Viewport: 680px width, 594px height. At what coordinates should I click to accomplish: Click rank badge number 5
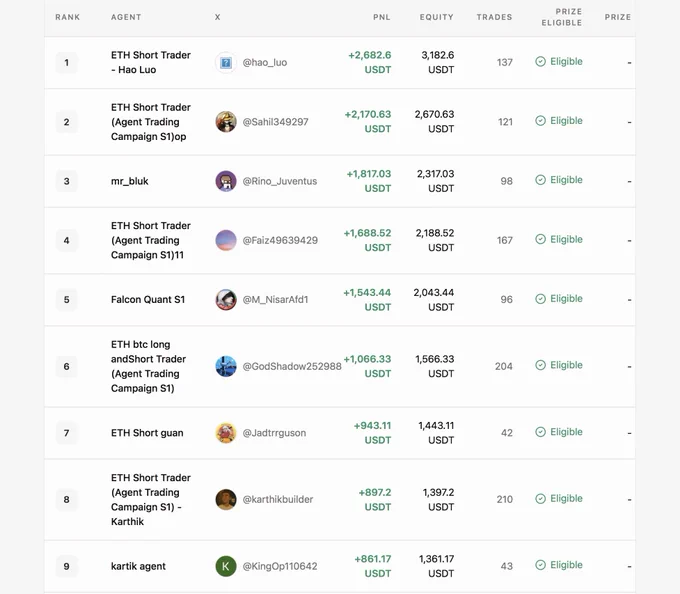coord(67,300)
